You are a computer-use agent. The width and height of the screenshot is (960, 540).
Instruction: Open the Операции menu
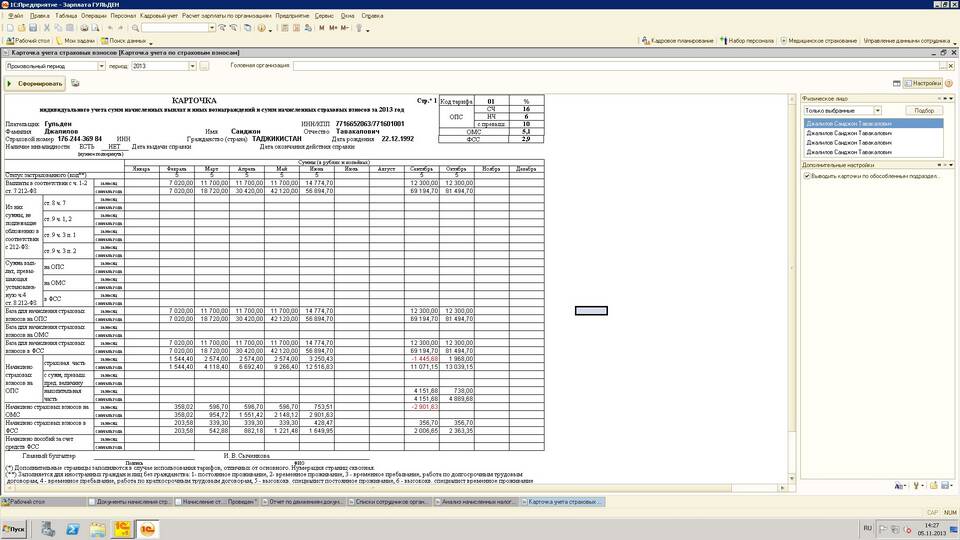pos(94,16)
